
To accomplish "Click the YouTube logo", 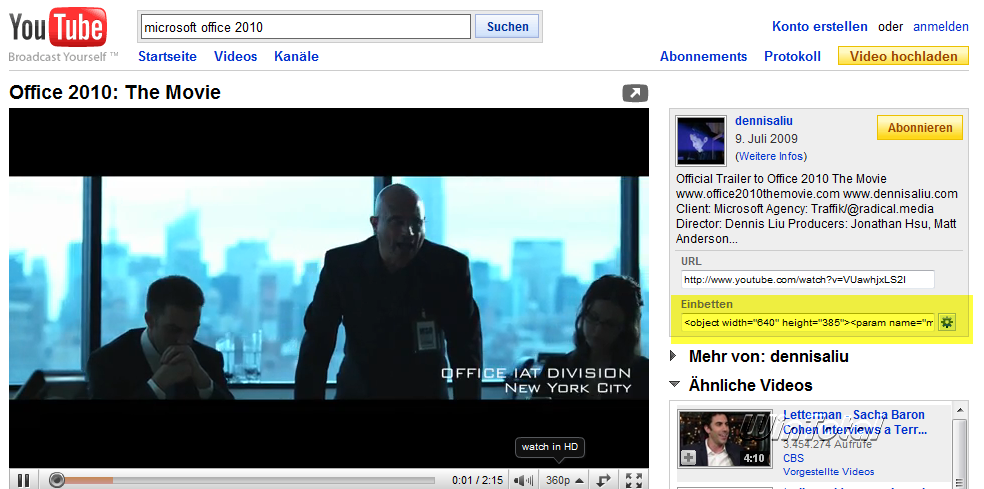I will (x=58, y=28).
